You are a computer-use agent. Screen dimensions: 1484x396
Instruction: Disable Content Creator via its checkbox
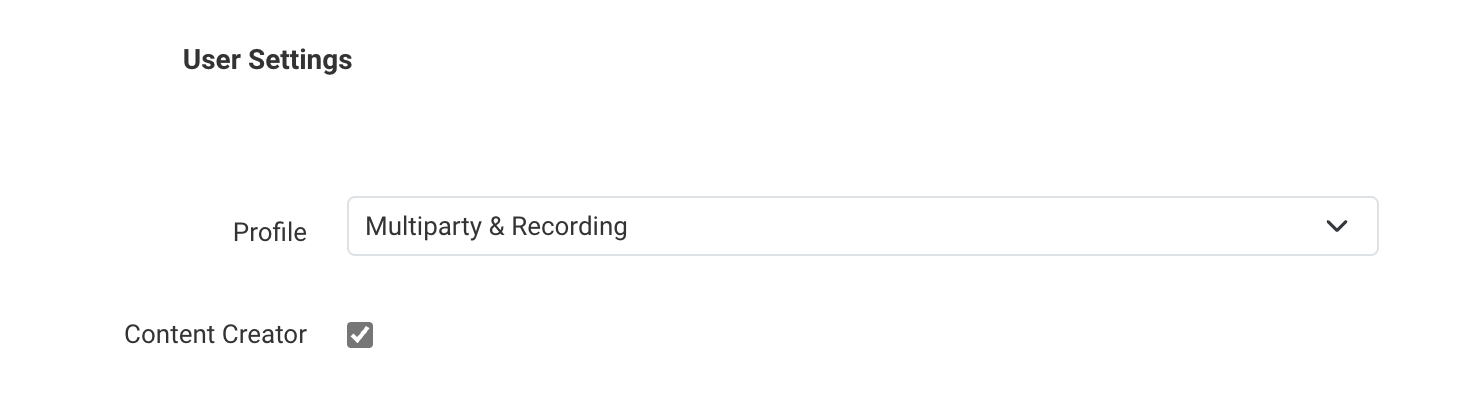click(360, 335)
